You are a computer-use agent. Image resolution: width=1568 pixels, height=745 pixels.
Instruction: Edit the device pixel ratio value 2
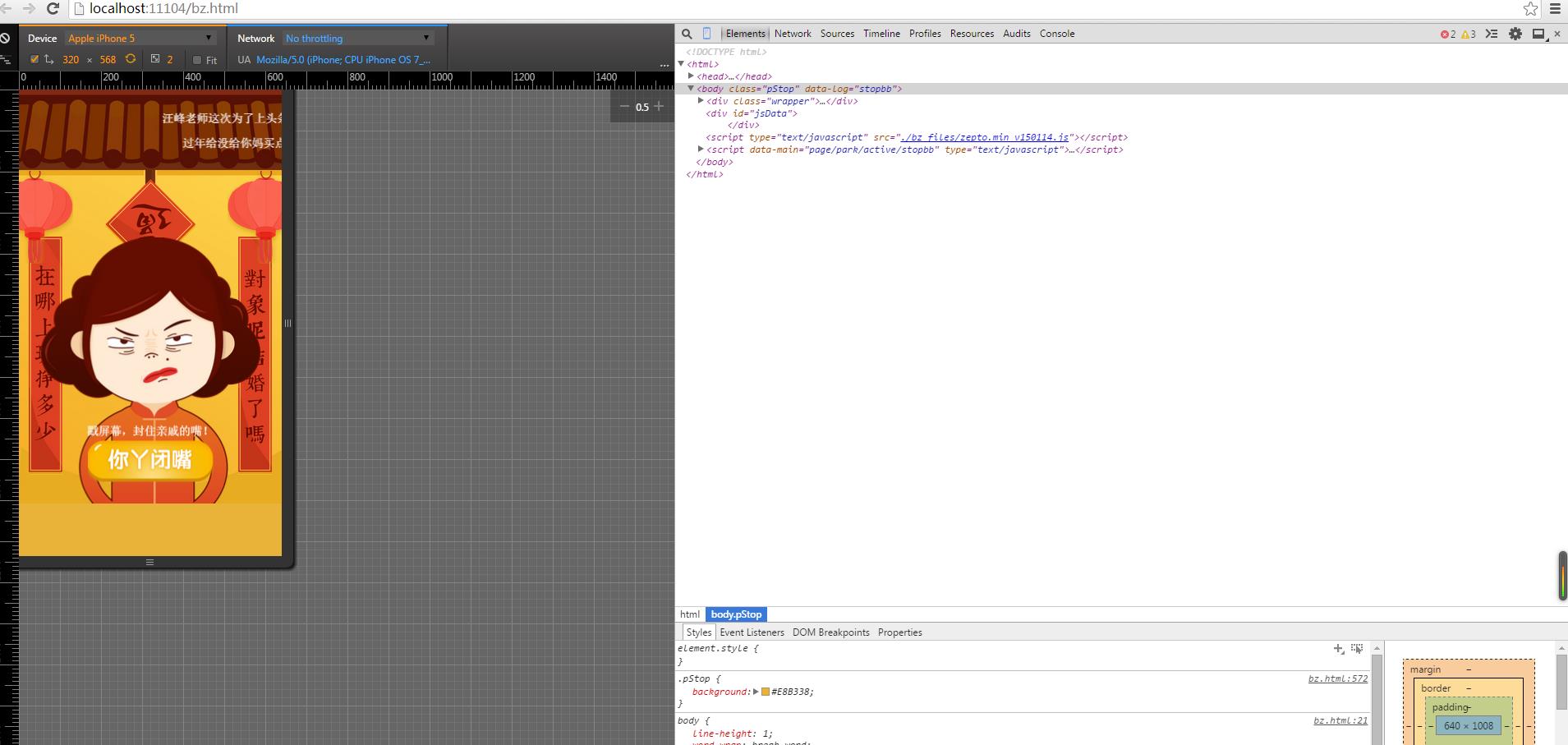(170, 60)
